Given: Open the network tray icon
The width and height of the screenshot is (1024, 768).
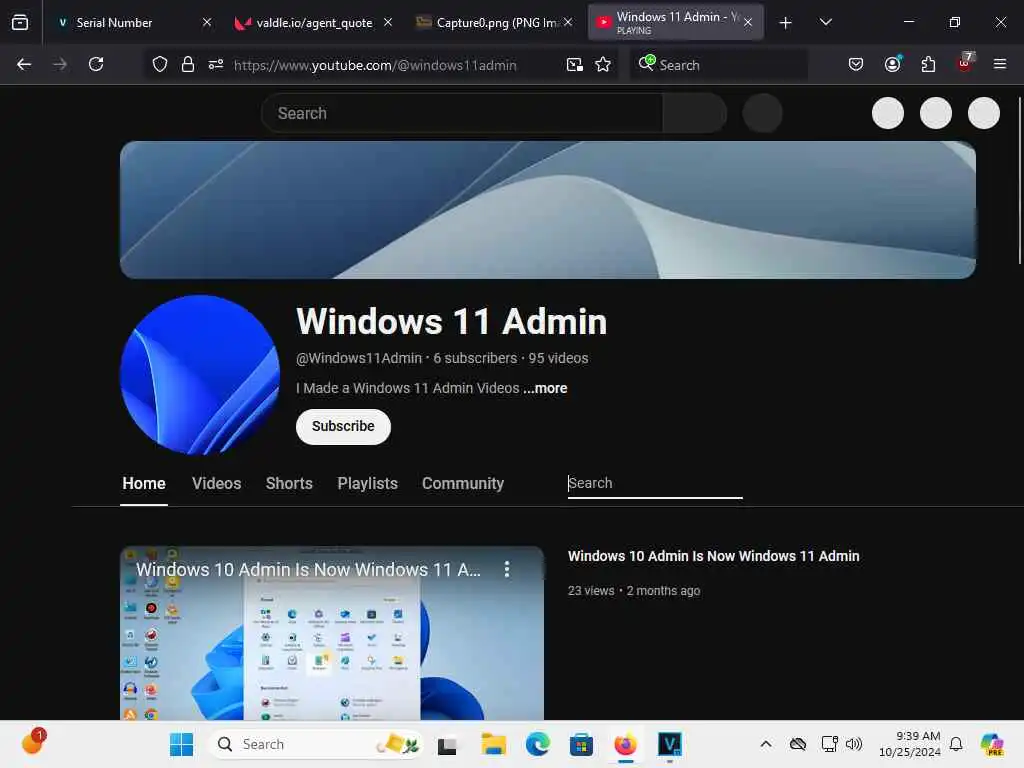Looking at the screenshot, I should pos(829,744).
